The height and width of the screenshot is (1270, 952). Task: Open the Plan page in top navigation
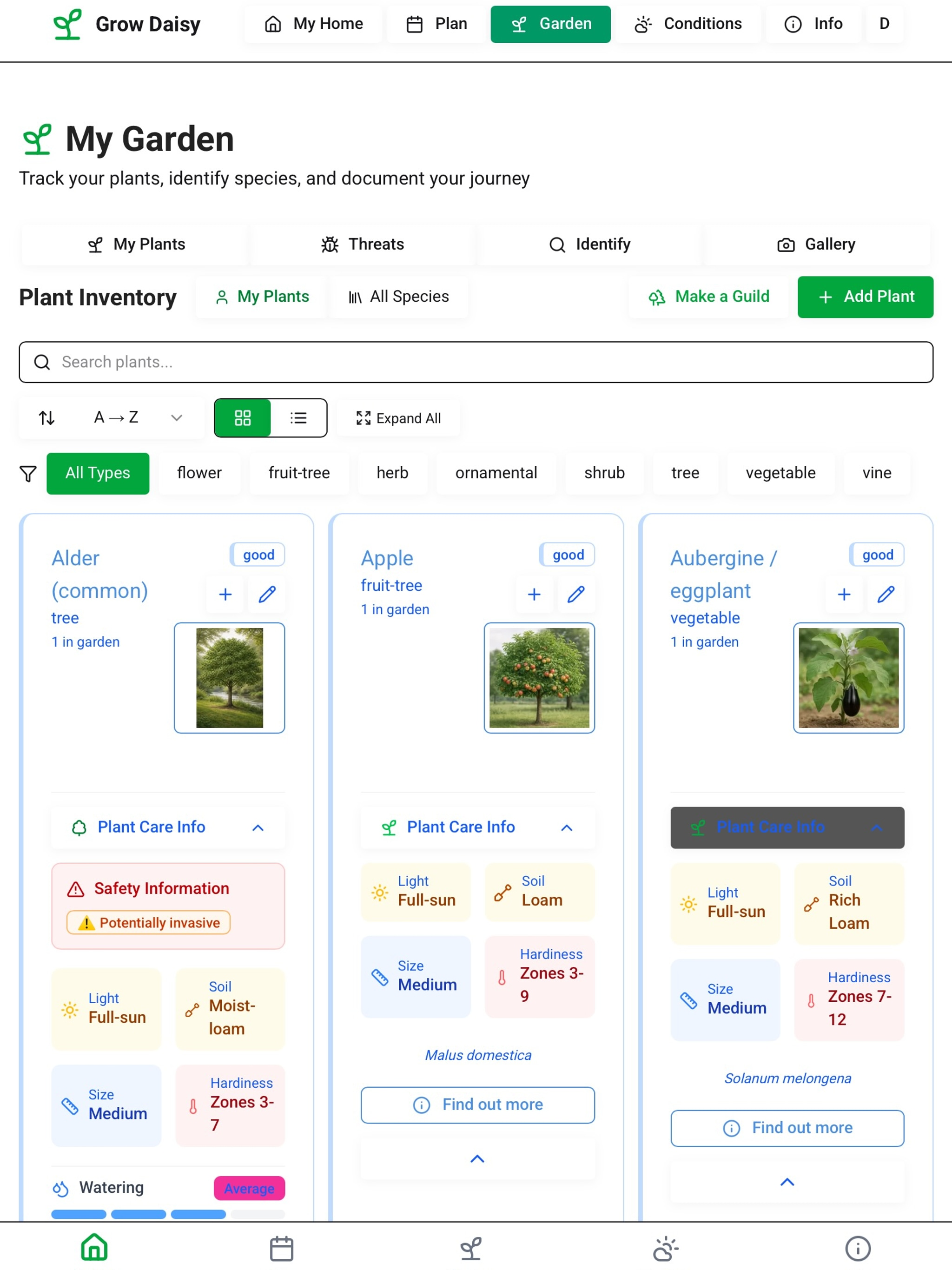[x=436, y=24]
